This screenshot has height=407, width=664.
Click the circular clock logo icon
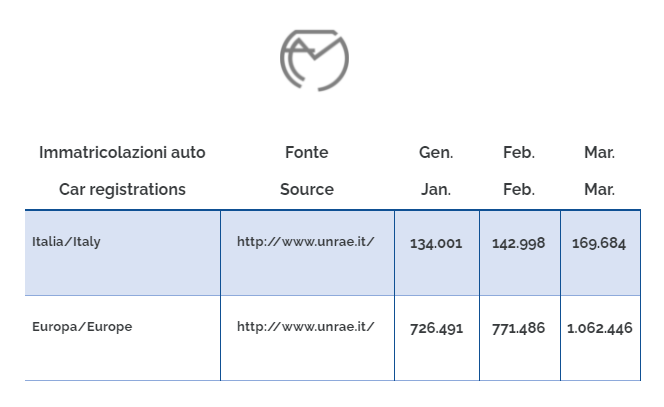click(314, 60)
